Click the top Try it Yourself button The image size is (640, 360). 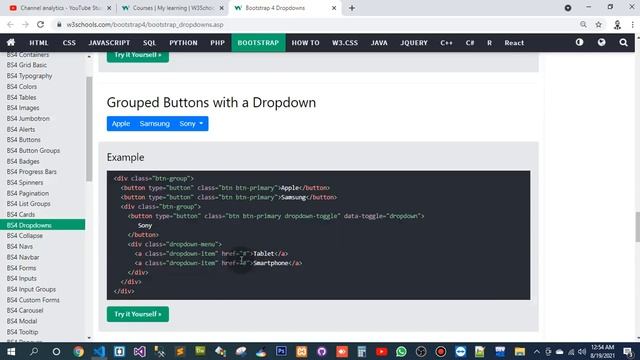[x=138, y=56]
